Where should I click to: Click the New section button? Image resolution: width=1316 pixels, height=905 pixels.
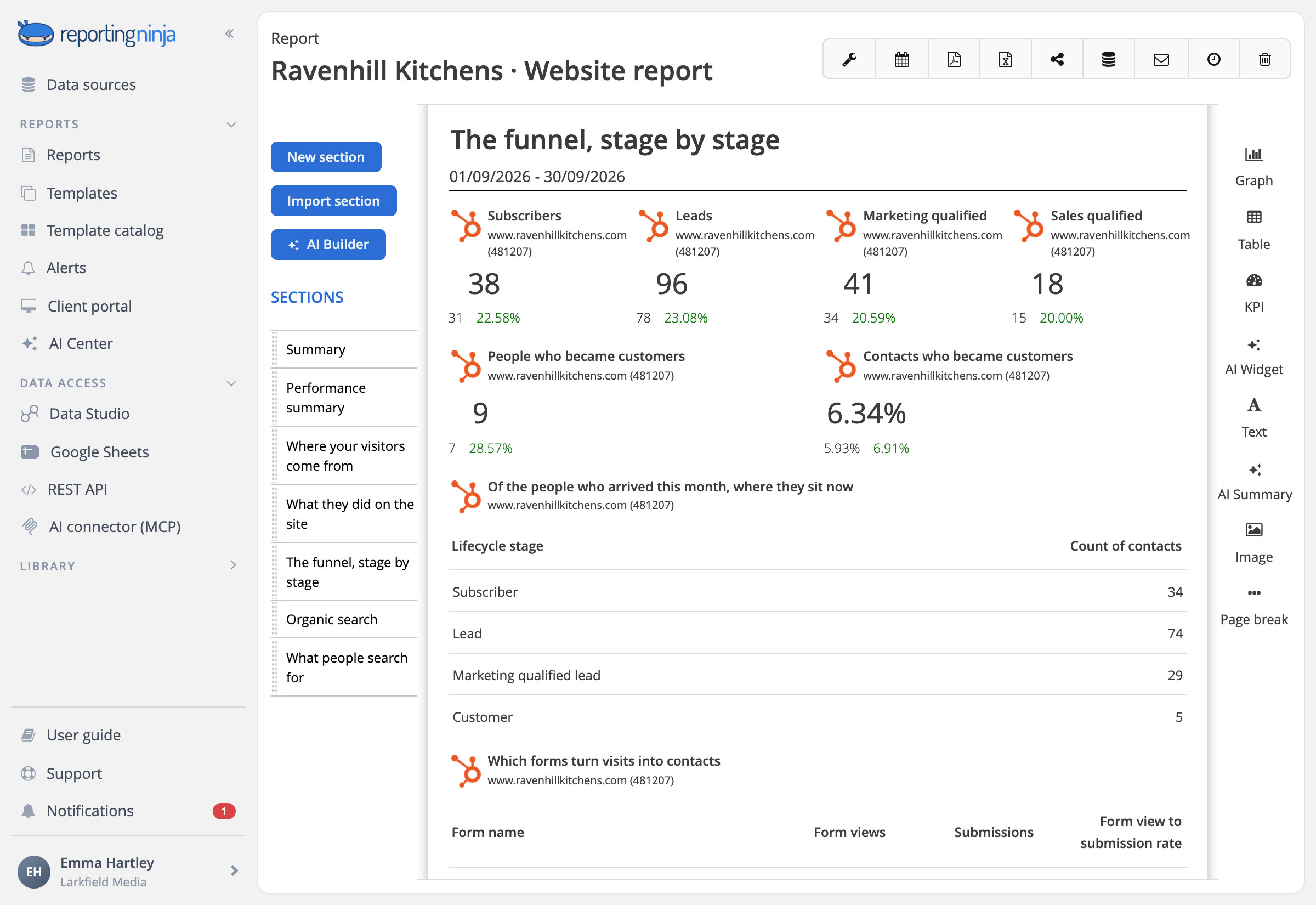[x=326, y=157]
